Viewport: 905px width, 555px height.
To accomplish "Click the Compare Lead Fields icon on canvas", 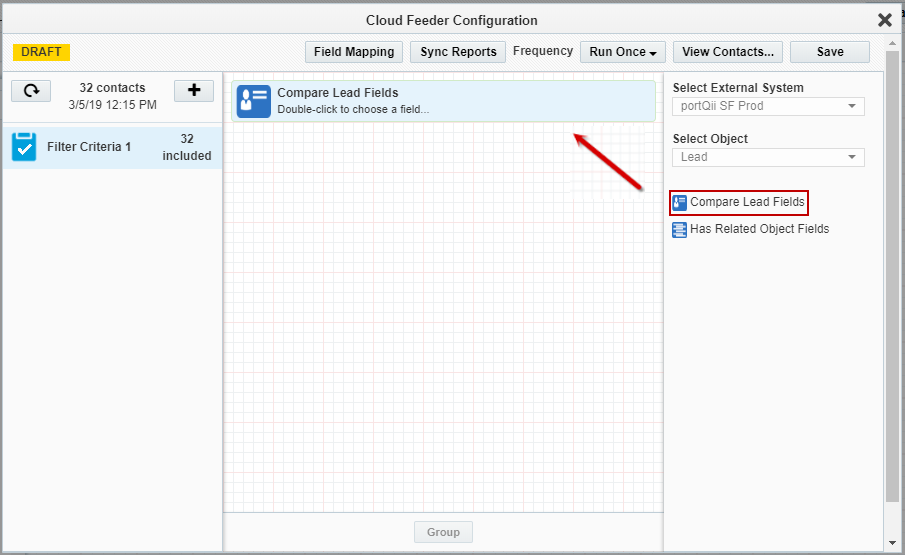I will [x=254, y=101].
